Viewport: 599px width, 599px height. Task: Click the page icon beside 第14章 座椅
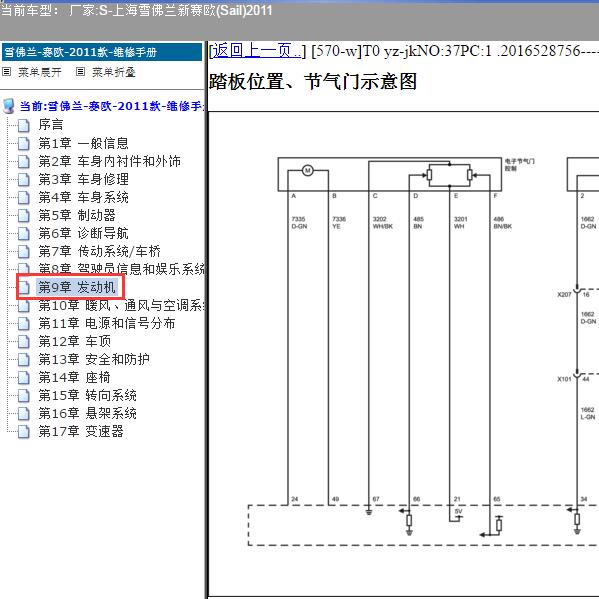[24, 377]
